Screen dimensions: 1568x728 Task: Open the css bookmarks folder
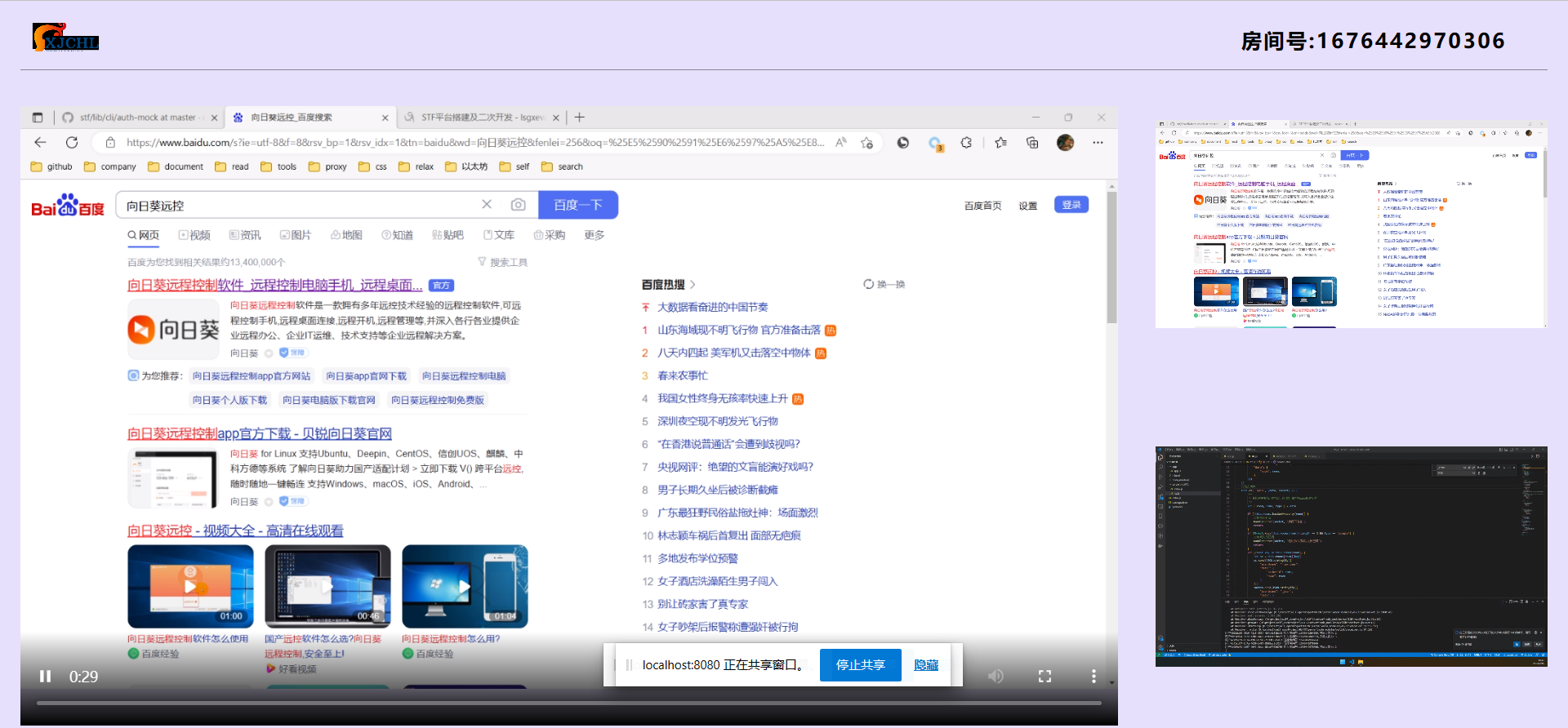(x=372, y=166)
